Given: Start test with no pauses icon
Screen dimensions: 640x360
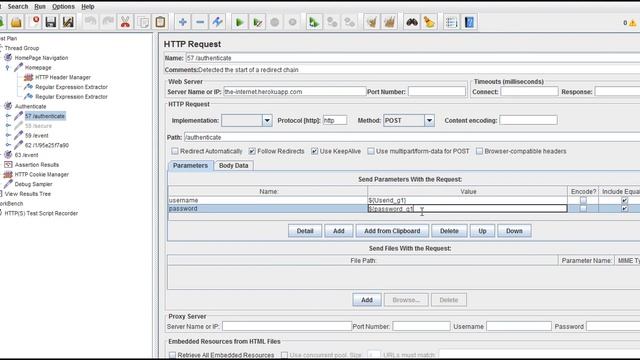Looking at the screenshot, I should pos(257,22).
